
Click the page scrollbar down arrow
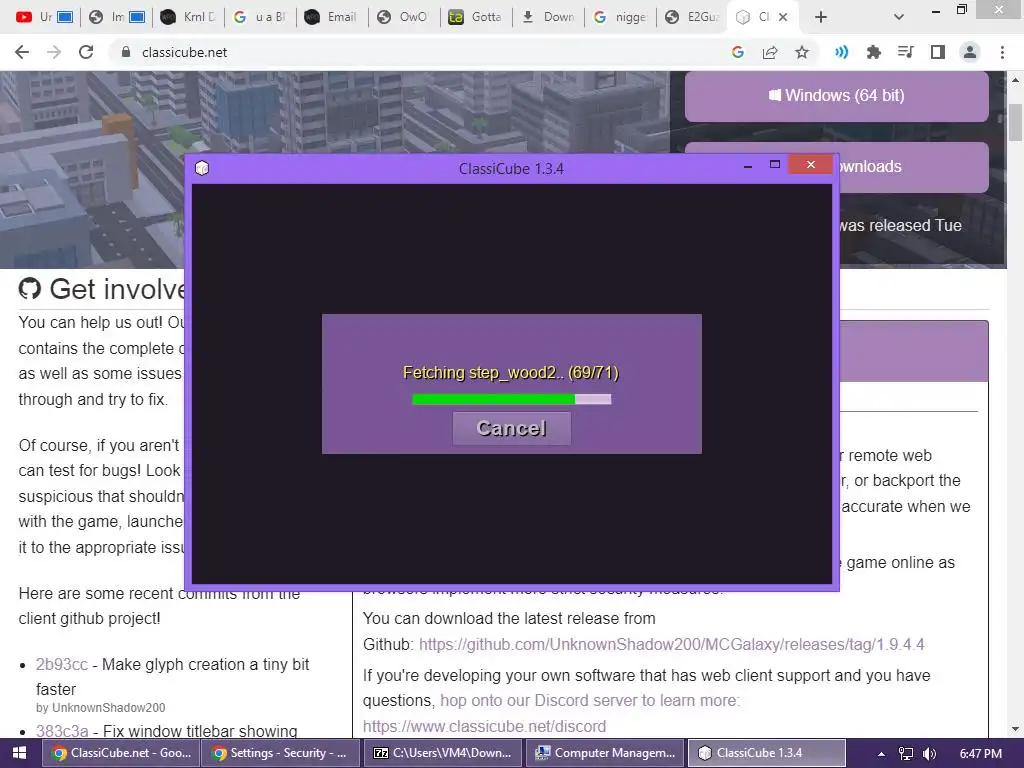[x=1016, y=729]
